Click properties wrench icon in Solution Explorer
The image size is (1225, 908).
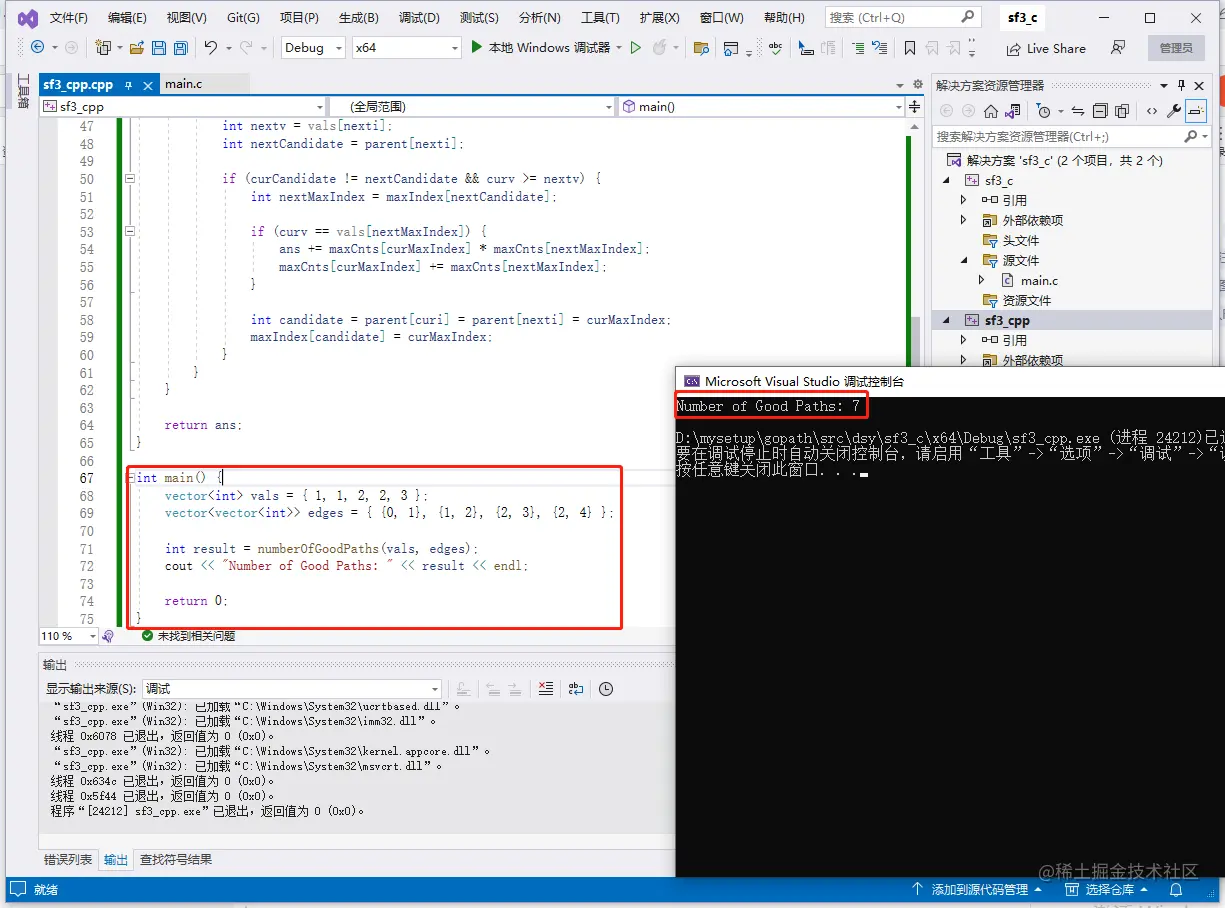coord(1174,111)
